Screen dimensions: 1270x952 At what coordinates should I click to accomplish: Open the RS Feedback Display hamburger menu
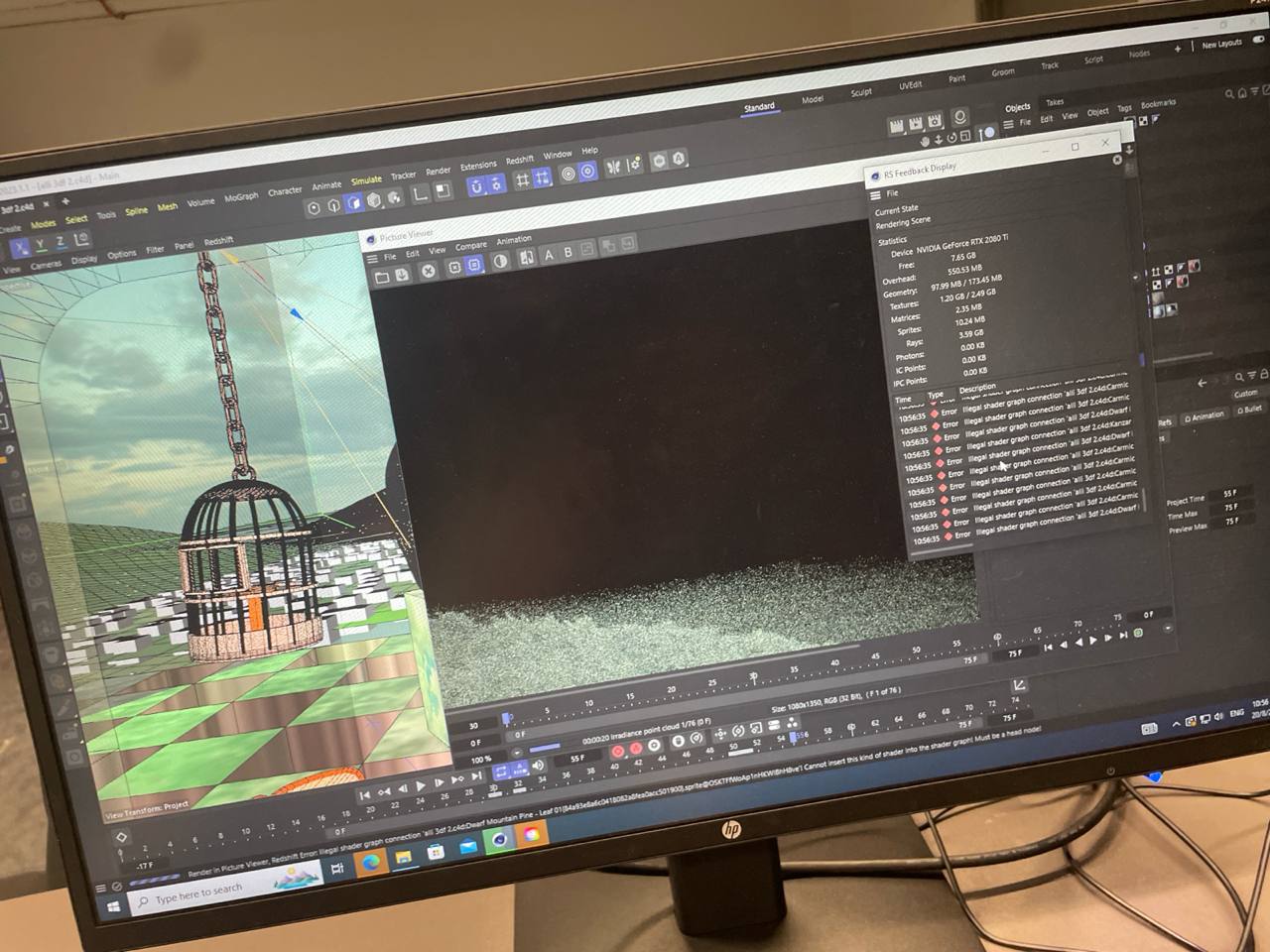click(x=874, y=195)
